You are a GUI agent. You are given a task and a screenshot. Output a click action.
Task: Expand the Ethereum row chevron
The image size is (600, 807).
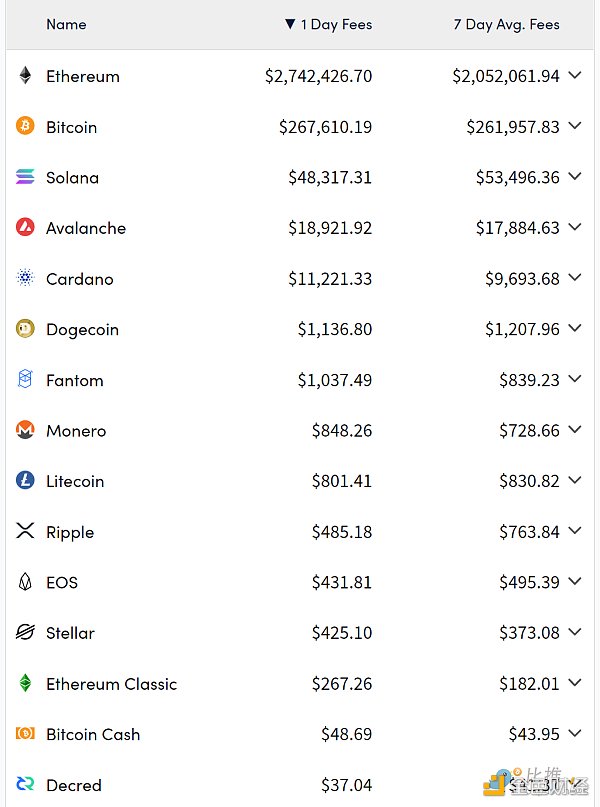click(574, 75)
